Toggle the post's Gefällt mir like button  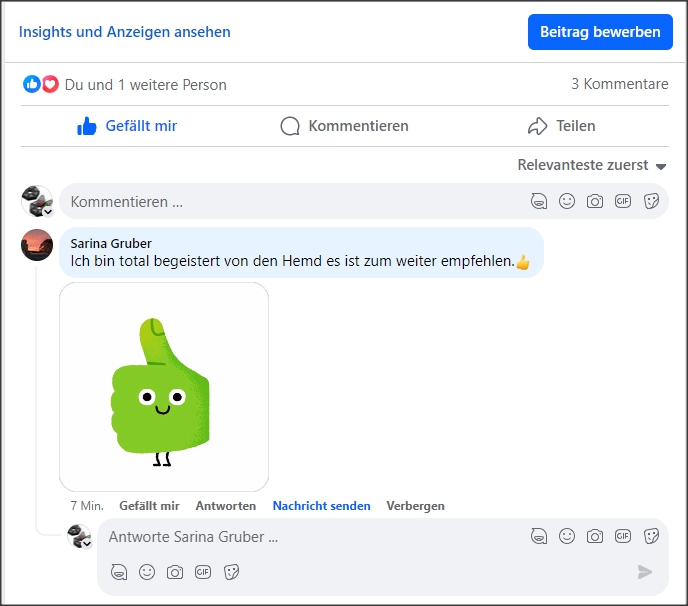tap(127, 126)
